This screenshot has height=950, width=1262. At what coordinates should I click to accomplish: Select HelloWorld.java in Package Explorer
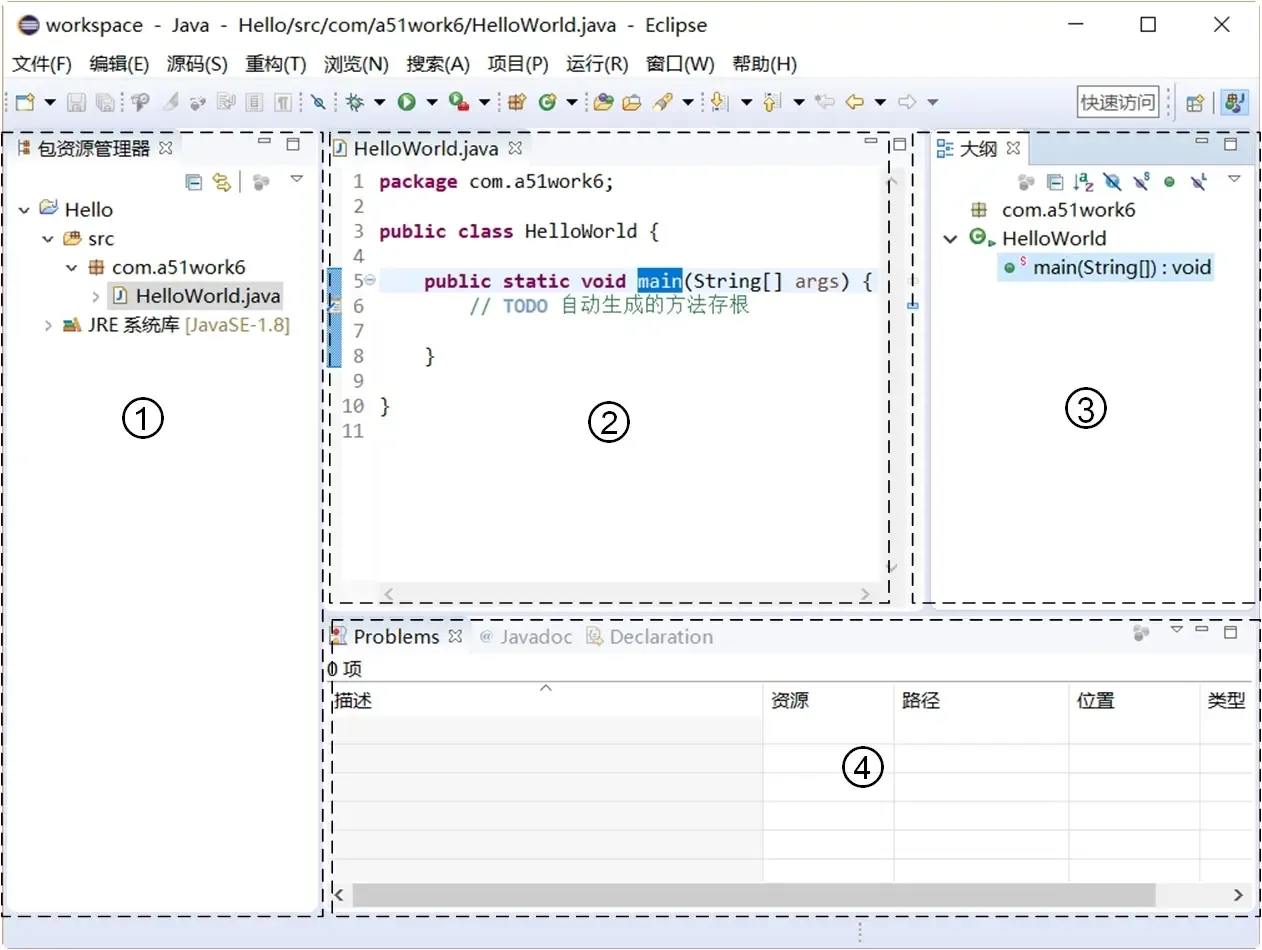[x=207, y=296]
